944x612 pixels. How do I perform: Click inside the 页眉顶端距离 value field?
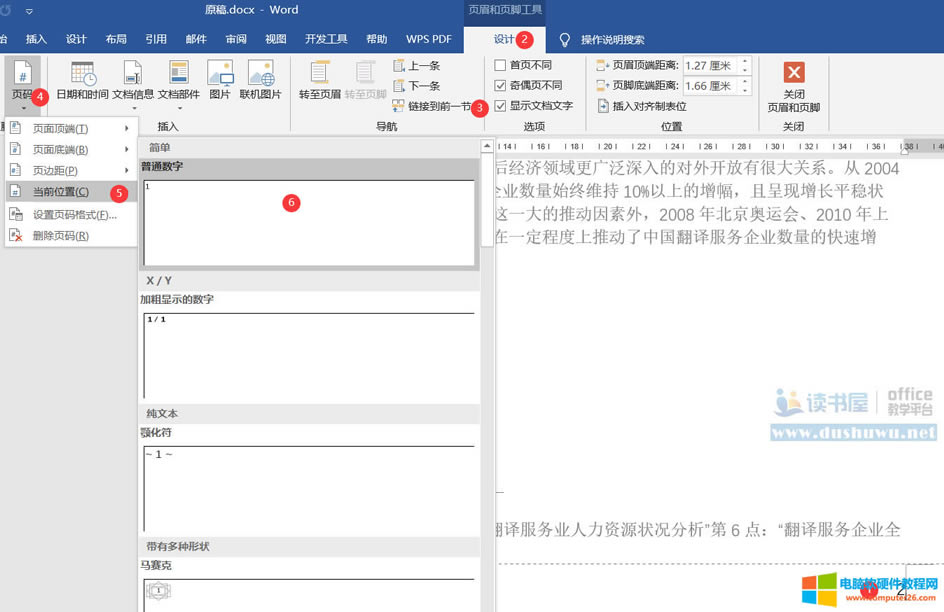710,66
